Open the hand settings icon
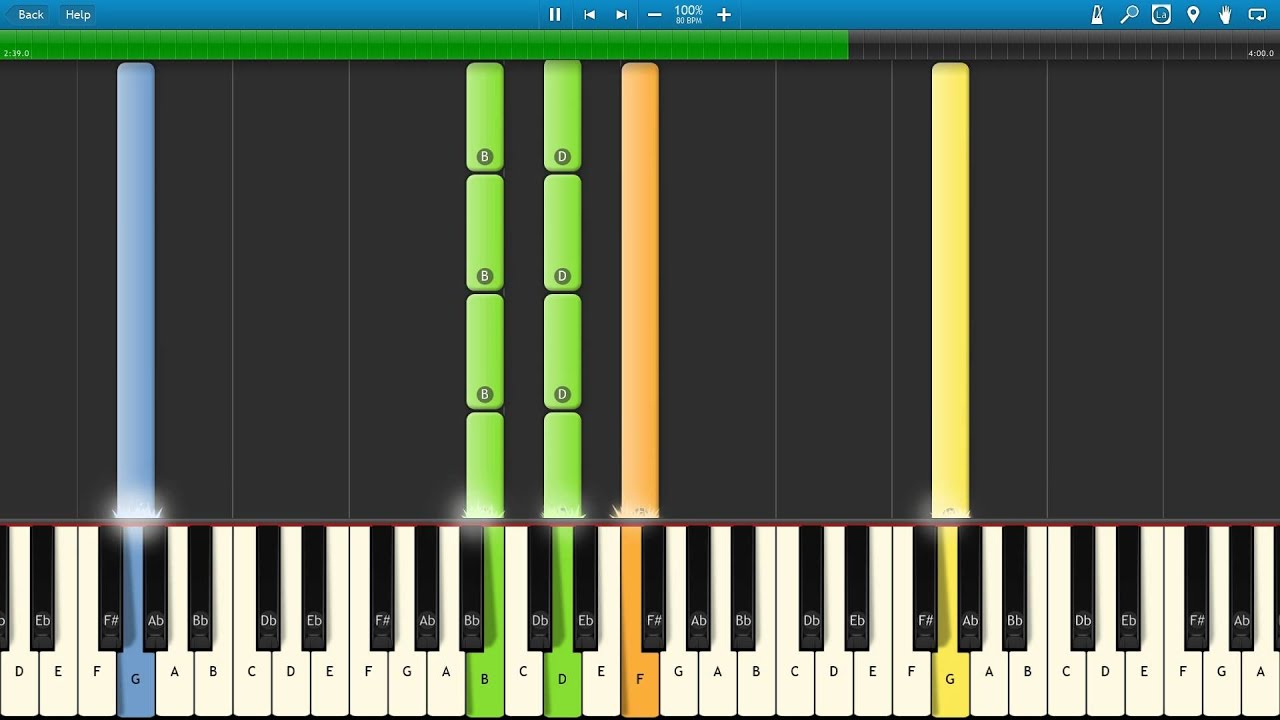Viewport: 1280px width, 720px height. 1225,14
